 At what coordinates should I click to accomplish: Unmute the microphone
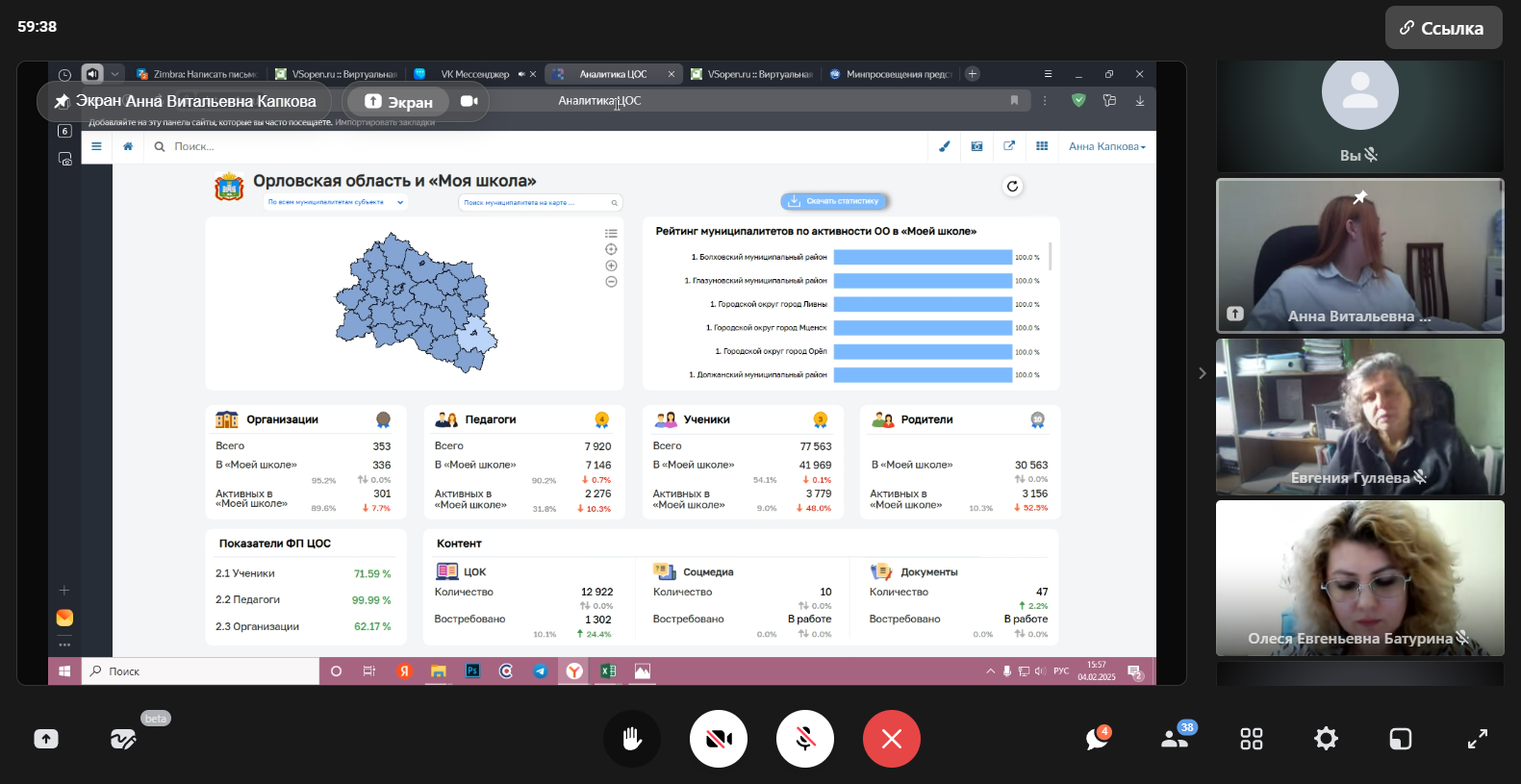(x=804, y=739)
